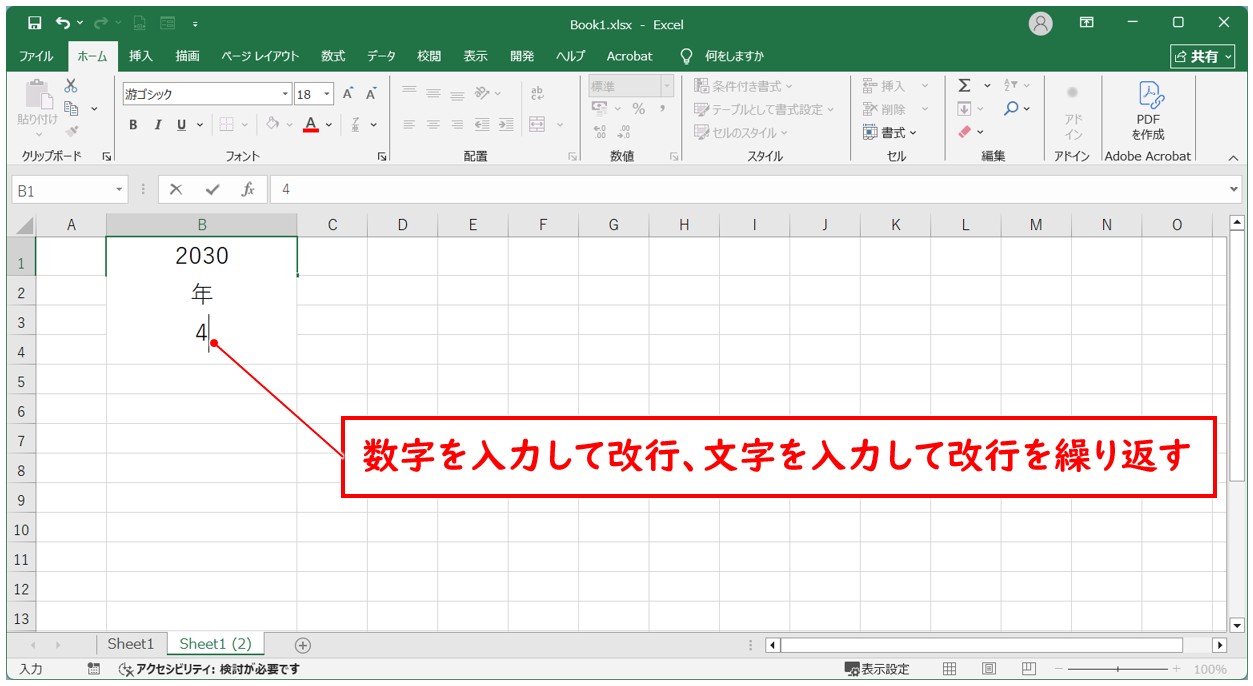This screenshot has width=1253, height=686.
Task: Click the Select All corner triangle
Action: click(22, 225)
